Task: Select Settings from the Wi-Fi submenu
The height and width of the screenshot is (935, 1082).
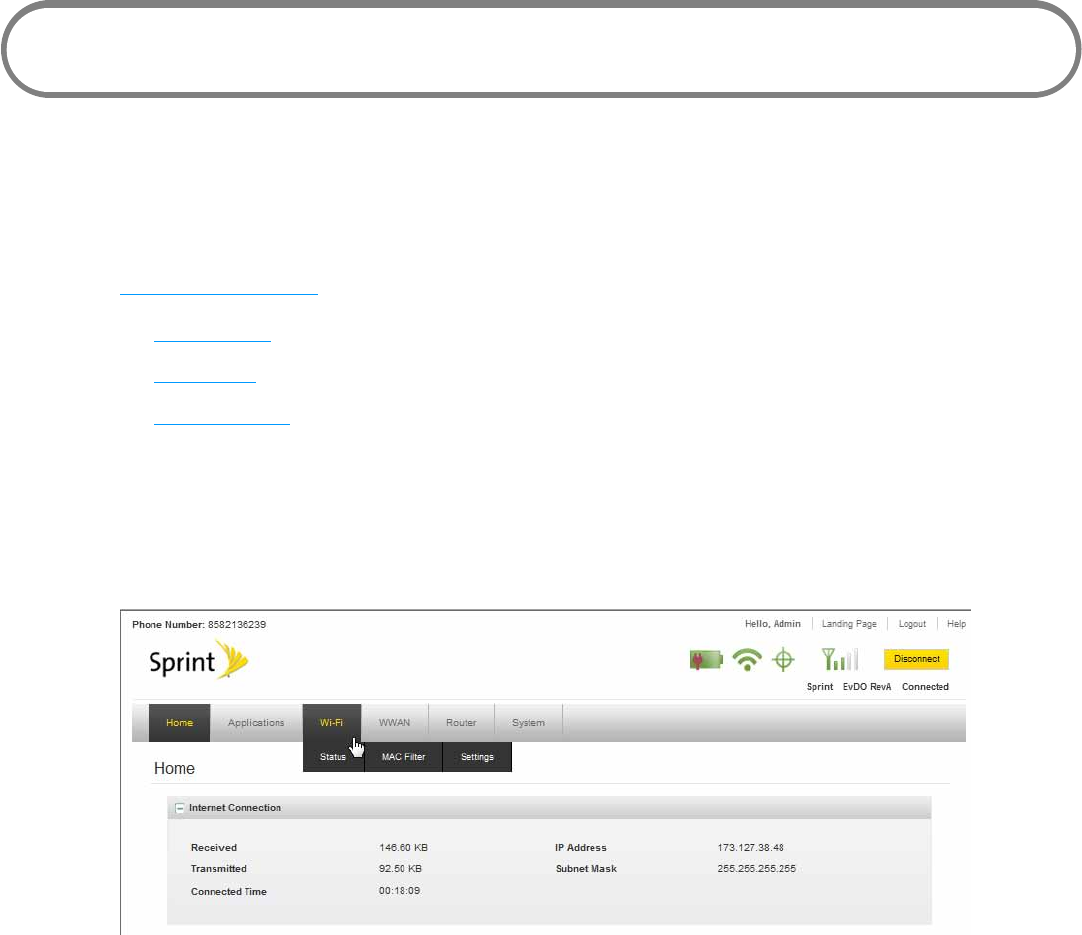Action: click(x=478, y=757)
